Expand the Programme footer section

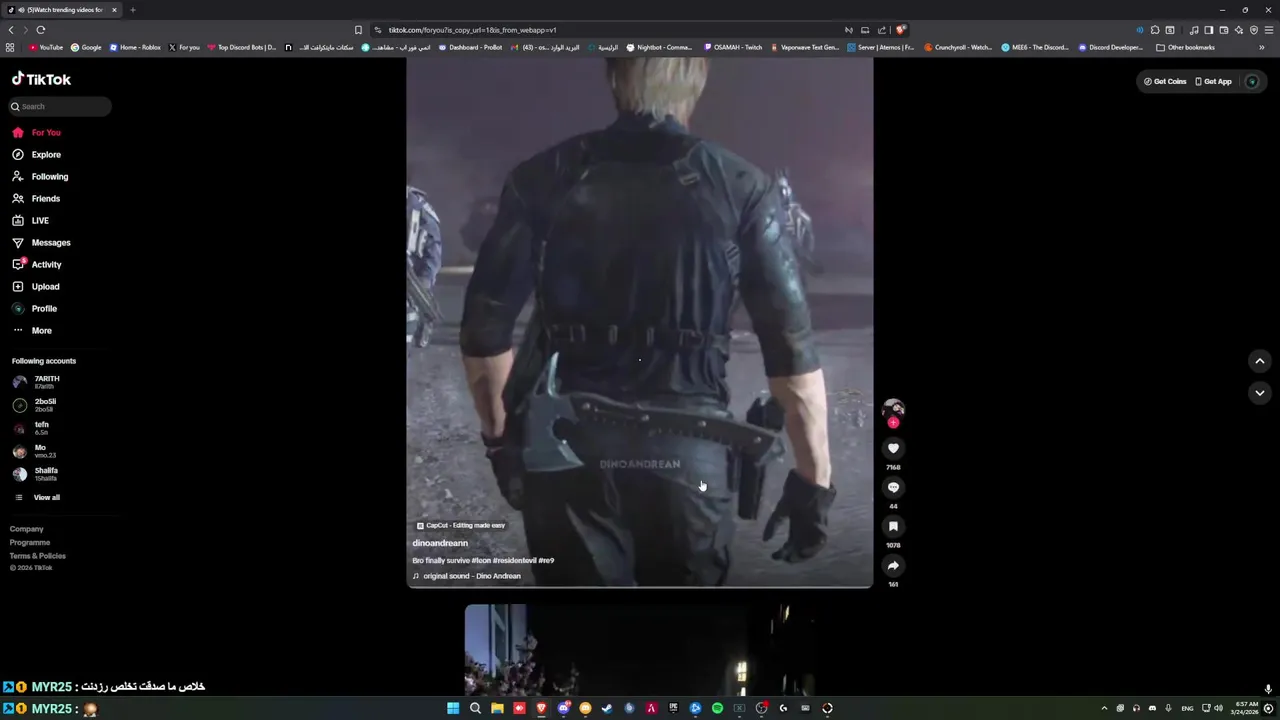(30, 542)
